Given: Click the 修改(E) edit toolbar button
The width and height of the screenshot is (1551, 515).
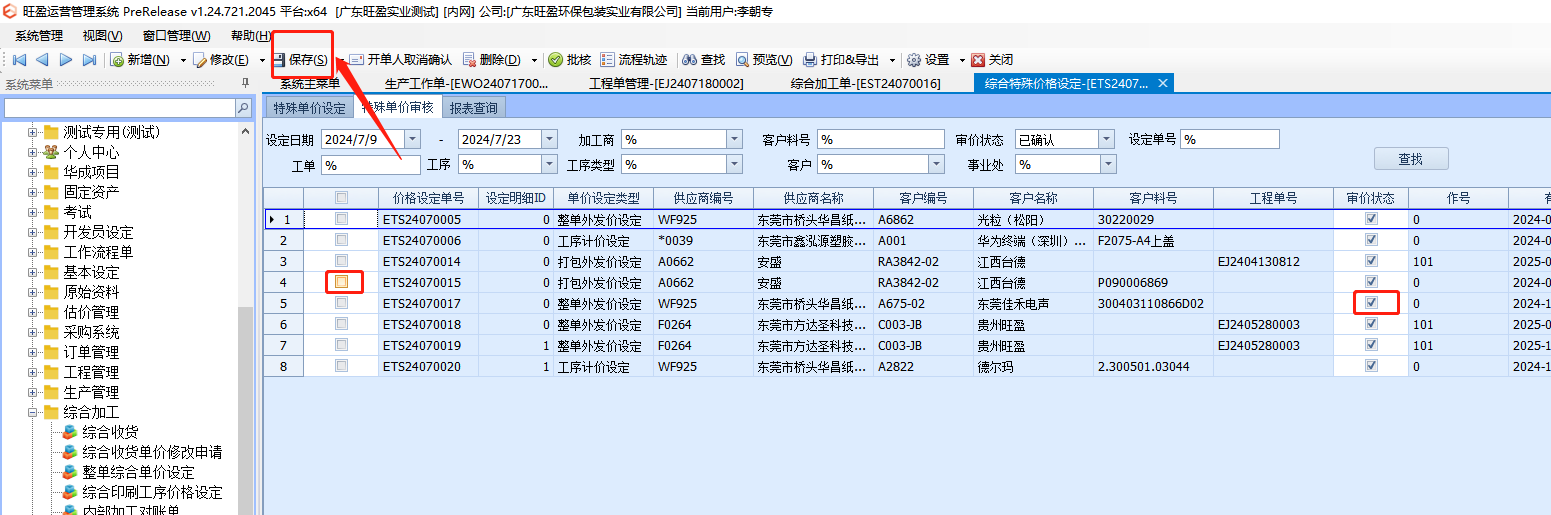Looking at the screenshot, I should point(222,60).
